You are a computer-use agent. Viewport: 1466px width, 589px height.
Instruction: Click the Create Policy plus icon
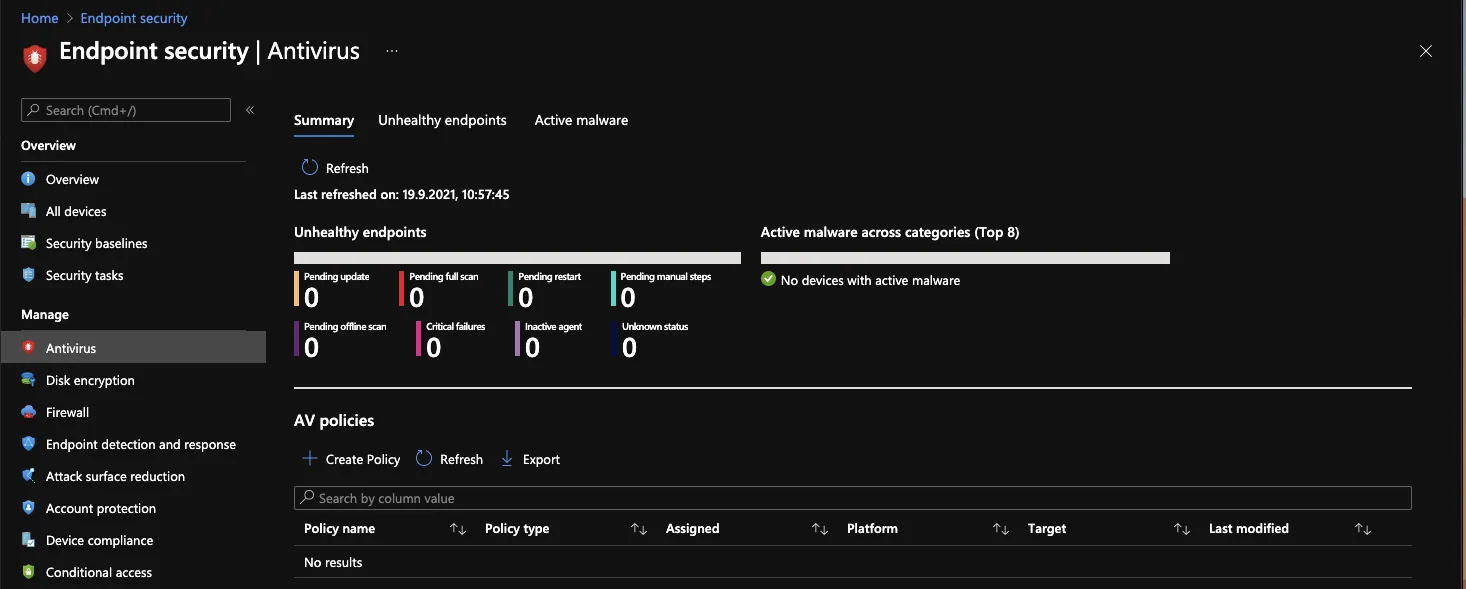pyautogui.click(x=310, y=458)
